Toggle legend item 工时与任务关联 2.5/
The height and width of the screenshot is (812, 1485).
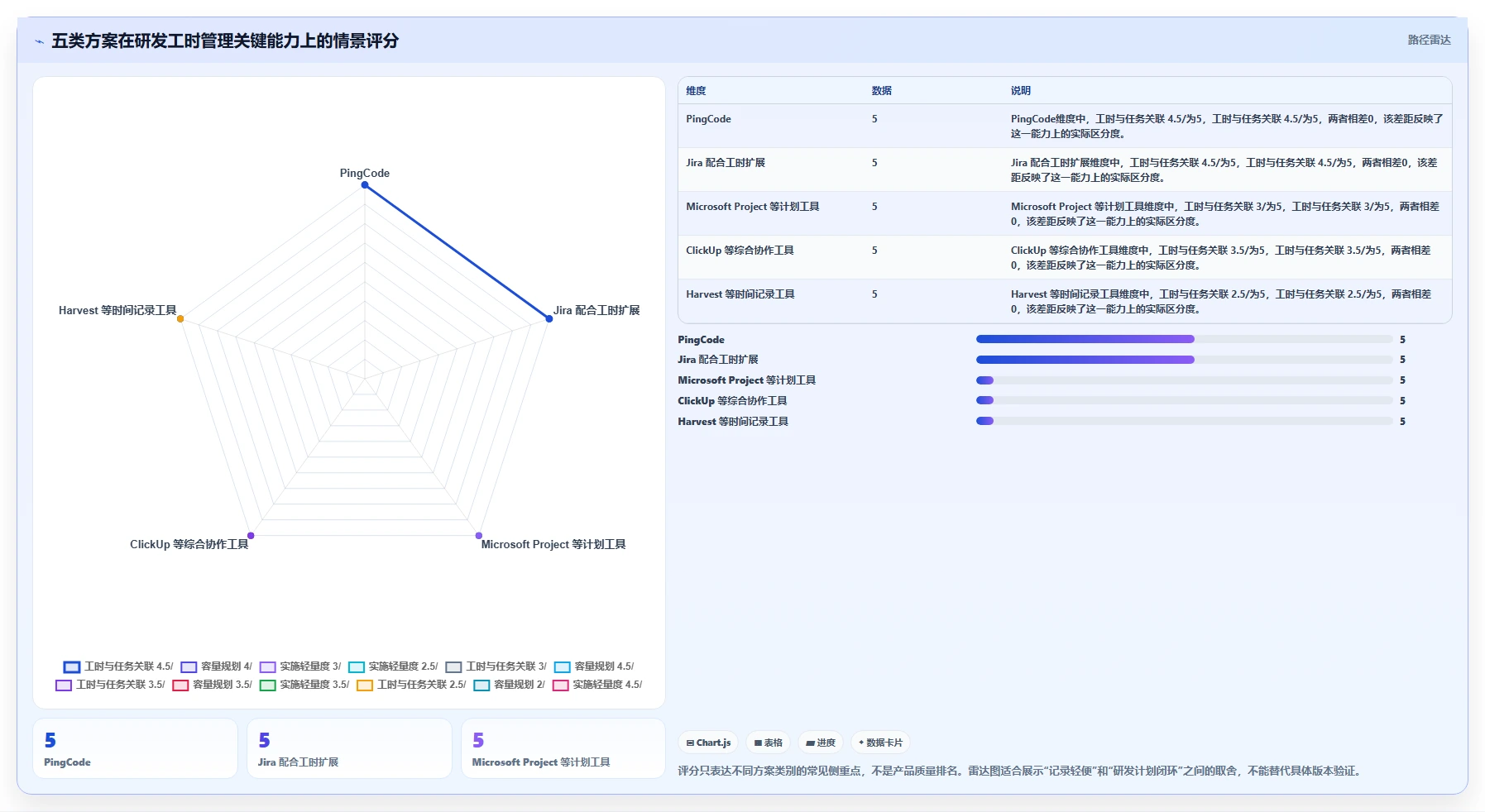point(412,685)
